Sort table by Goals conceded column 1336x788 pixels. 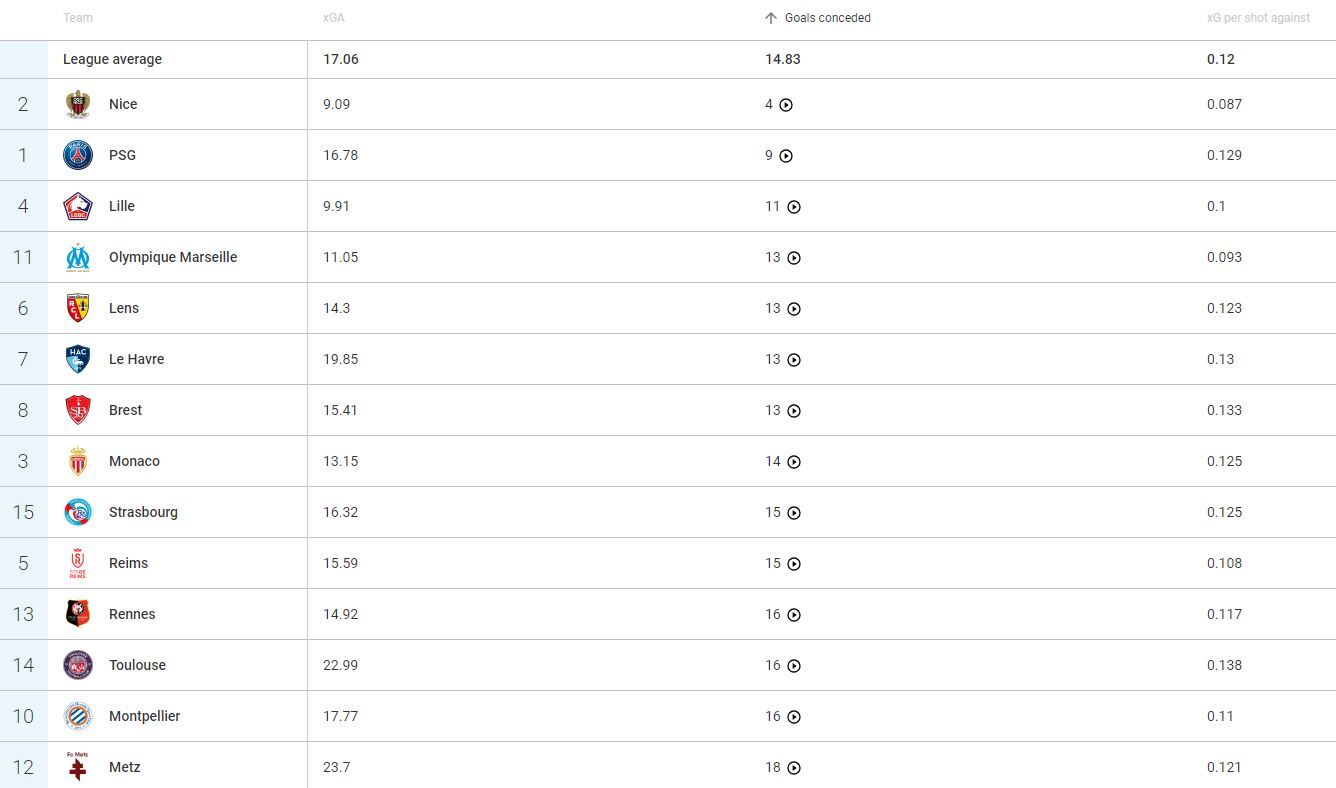(x=827, y=18)
